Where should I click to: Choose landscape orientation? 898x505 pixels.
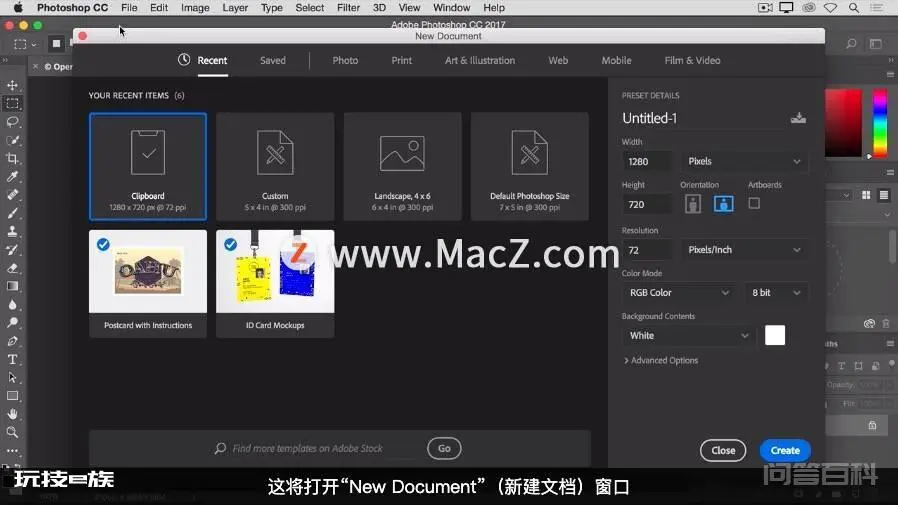point(723,204)
